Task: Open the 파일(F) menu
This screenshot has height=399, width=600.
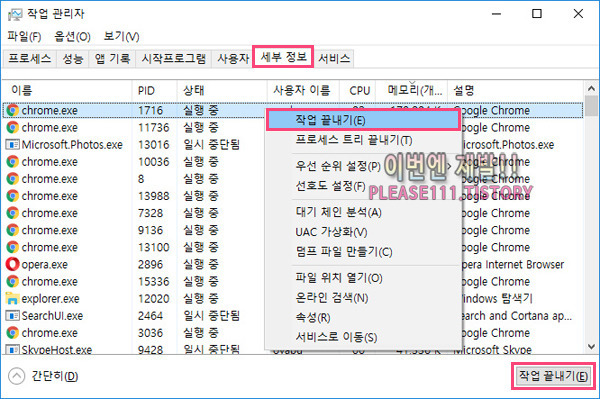Action: pos(24,37)
